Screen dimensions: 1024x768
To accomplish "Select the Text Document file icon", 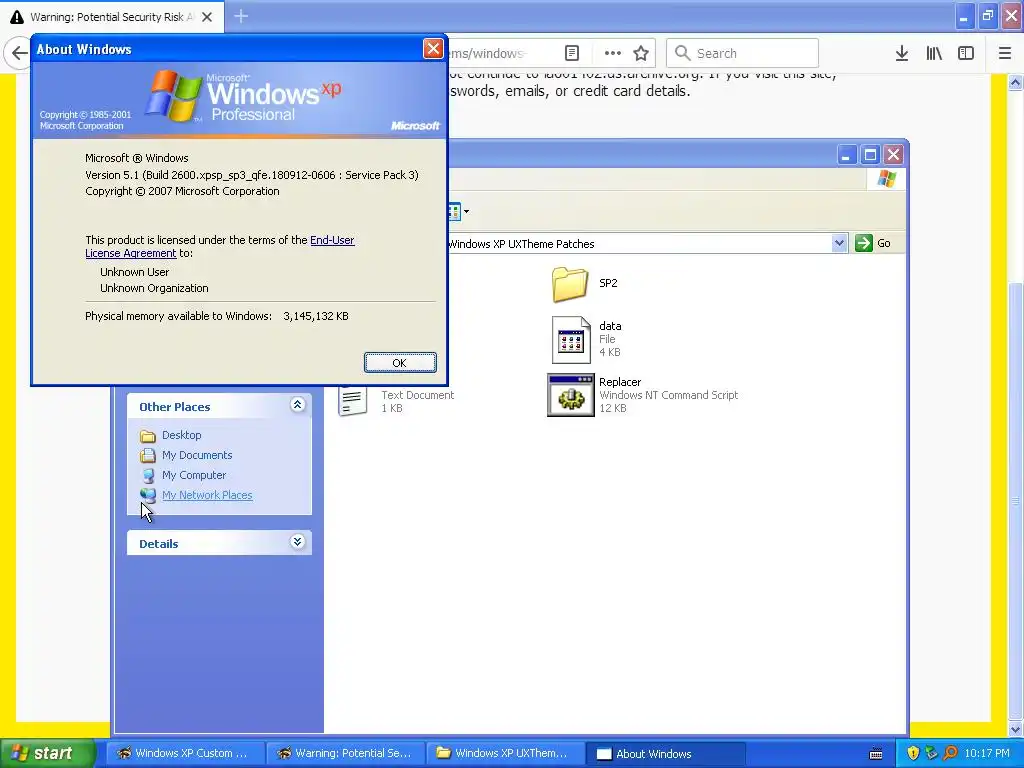I will 353,400.
